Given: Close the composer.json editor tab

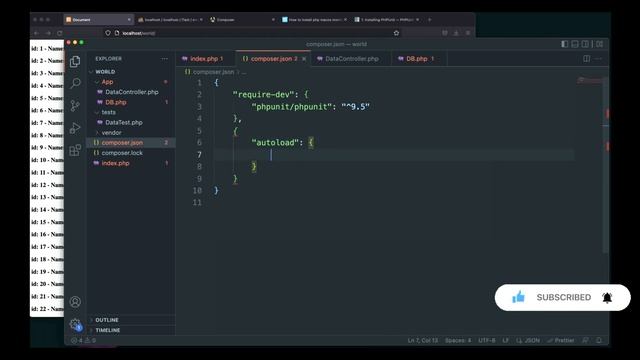Looking at the screenshot, I should [304, 59].
